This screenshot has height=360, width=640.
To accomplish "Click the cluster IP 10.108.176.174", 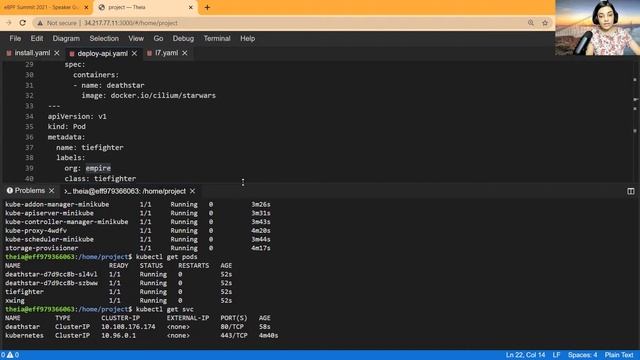I will tap(128, 327).
